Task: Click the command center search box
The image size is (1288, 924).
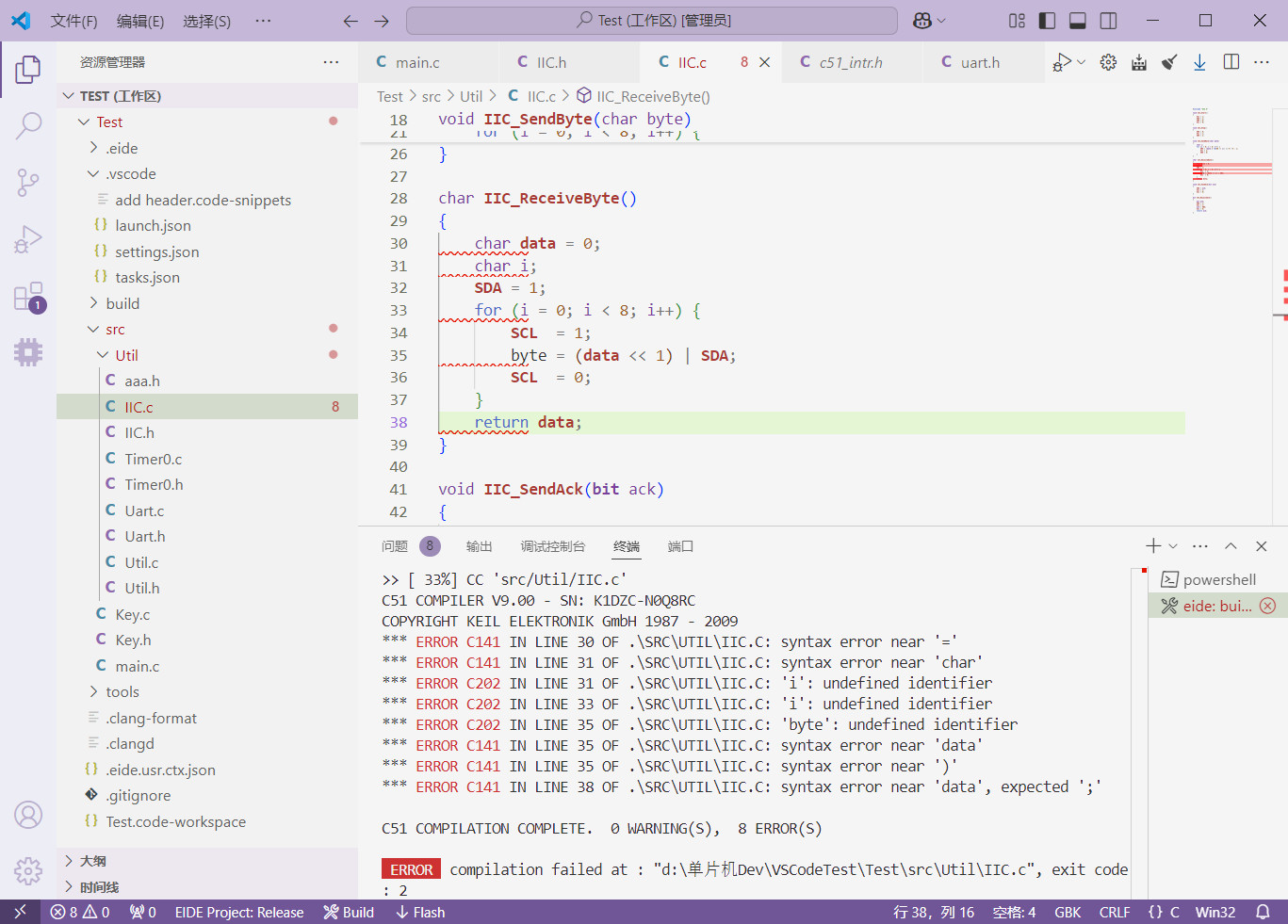Action: [652, 21]
